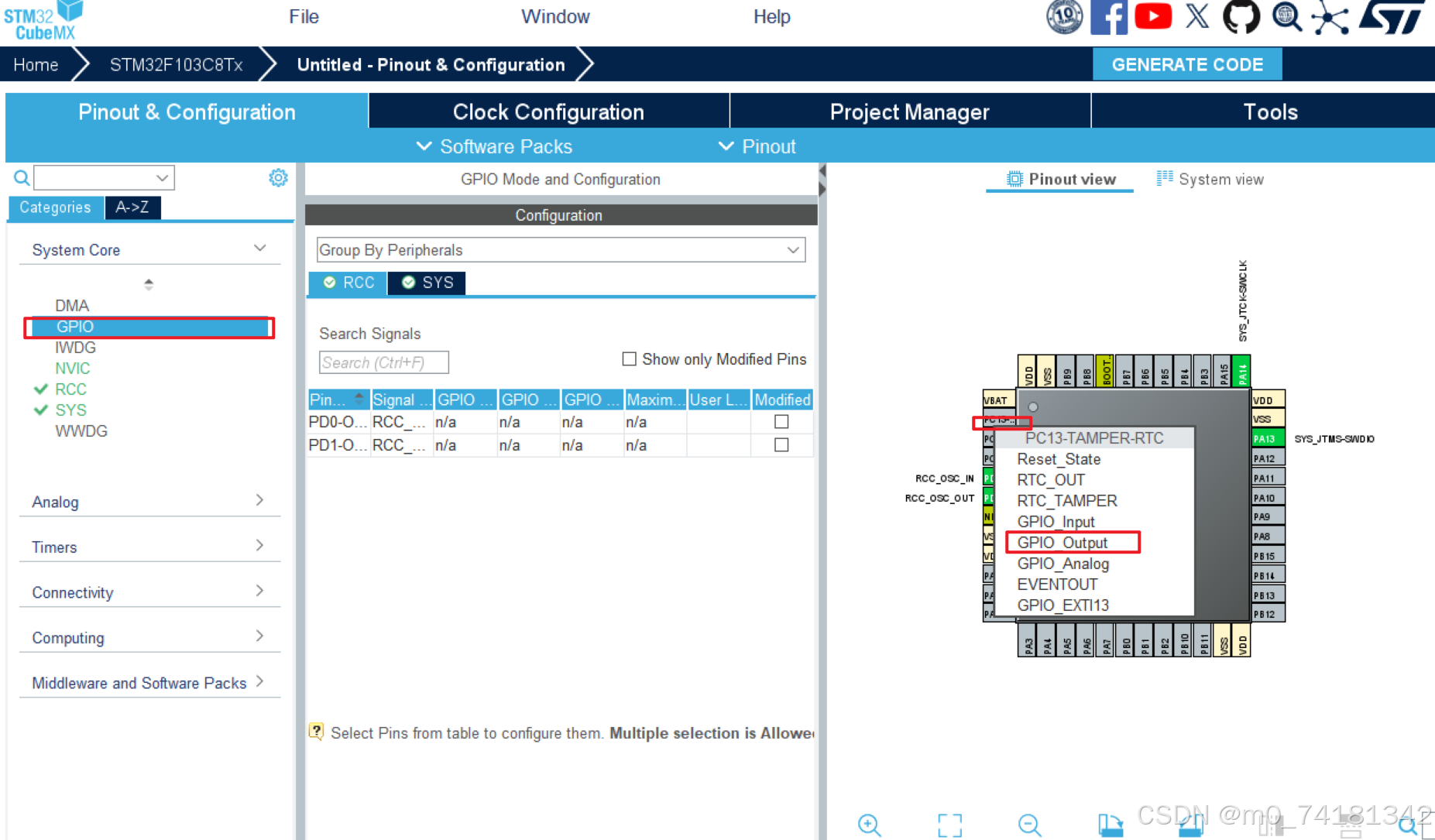Open the YouTube icon link
1435x840 pixels.
pos(1153,16)
